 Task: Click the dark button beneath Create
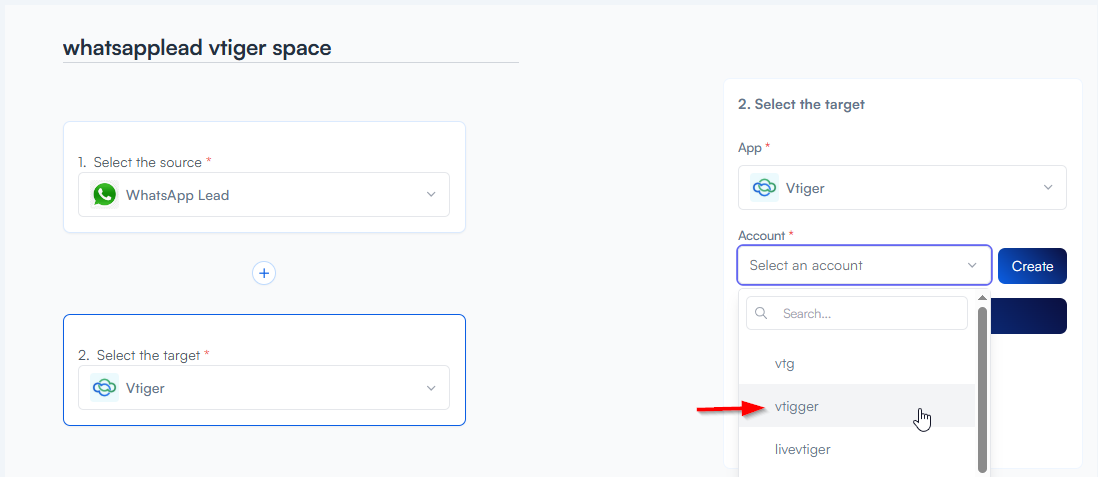coord(1030,316)
